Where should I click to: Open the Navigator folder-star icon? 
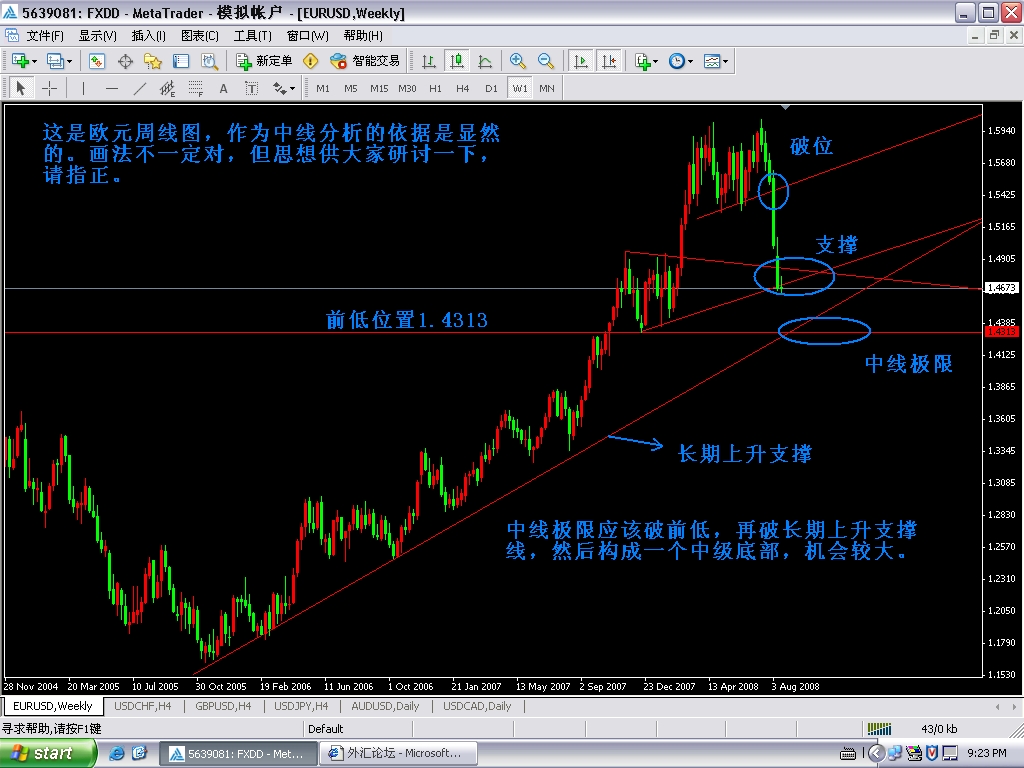153,61
